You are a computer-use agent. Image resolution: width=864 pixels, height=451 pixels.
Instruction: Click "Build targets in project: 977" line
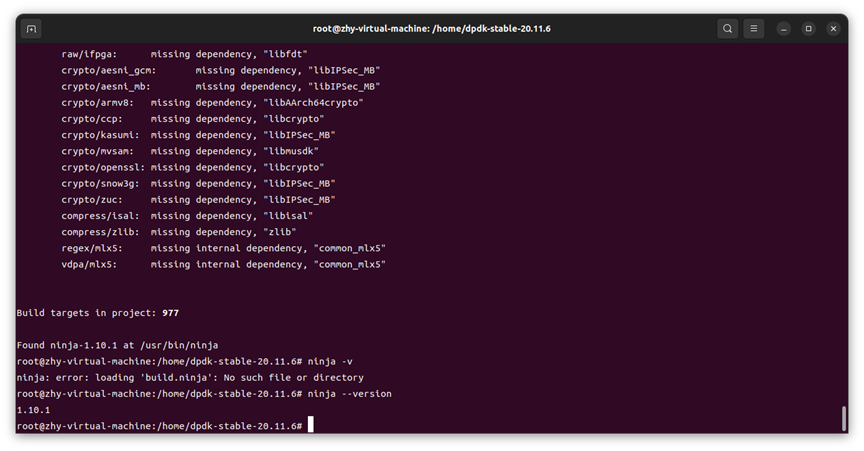(97, 312)
